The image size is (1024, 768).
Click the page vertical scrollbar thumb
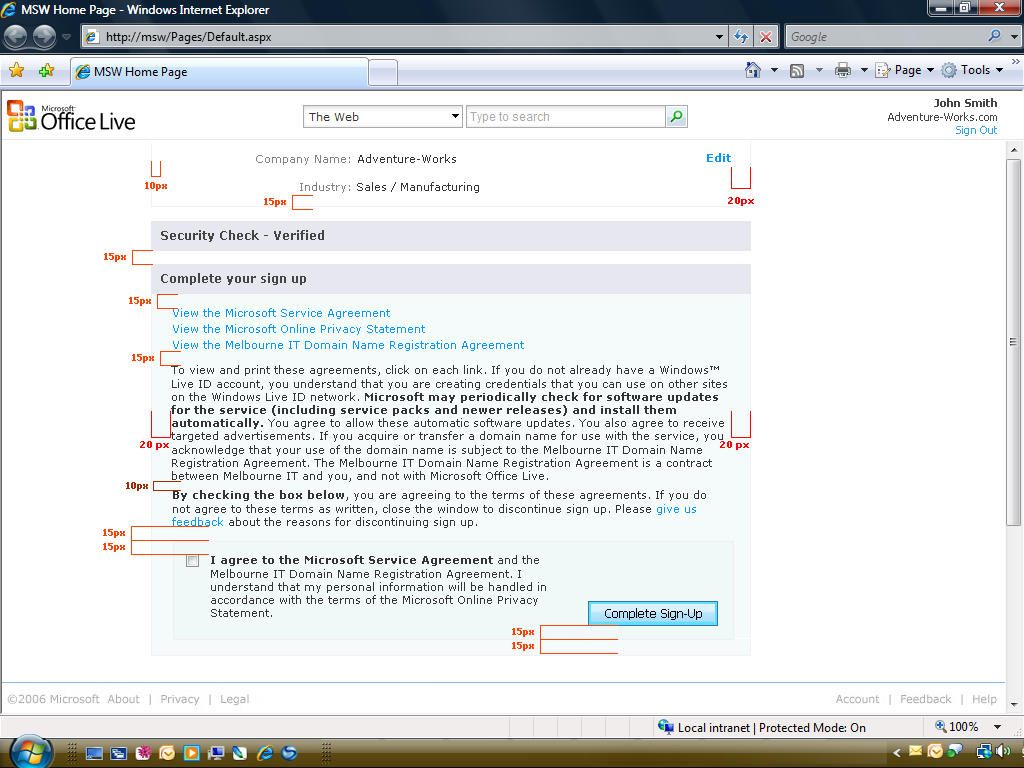click(x=1014, y=341)
